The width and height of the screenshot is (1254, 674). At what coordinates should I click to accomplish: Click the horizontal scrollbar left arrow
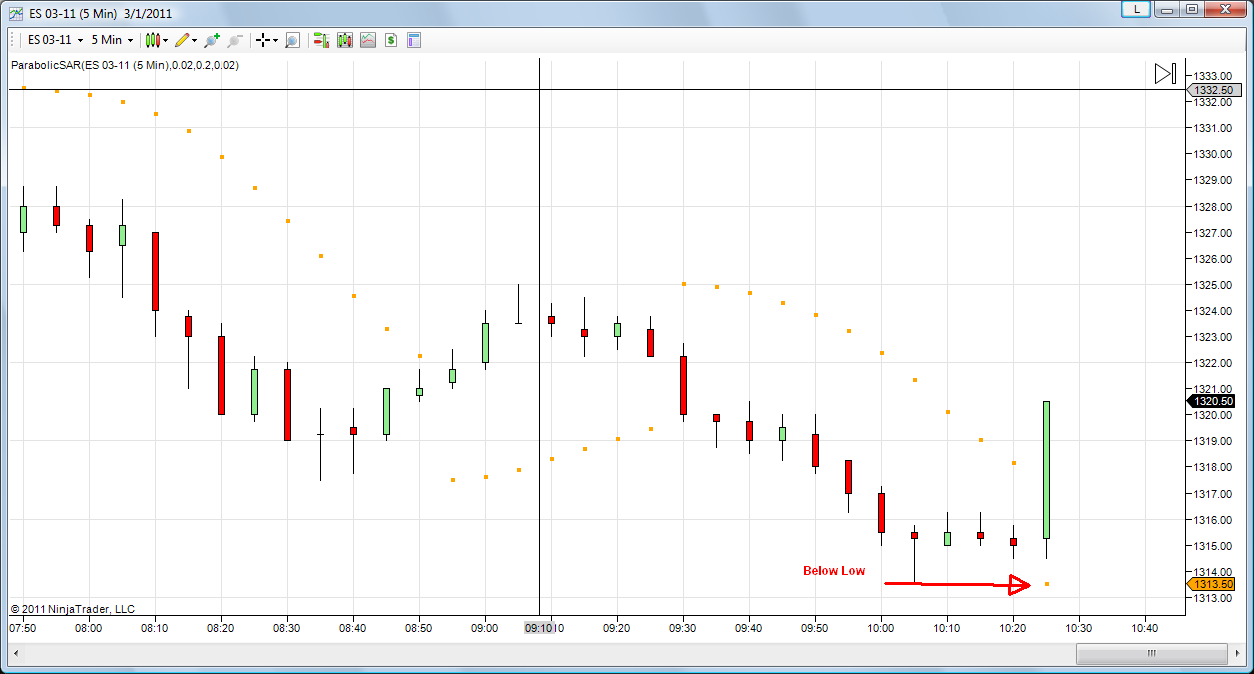[x=17, y=653]
